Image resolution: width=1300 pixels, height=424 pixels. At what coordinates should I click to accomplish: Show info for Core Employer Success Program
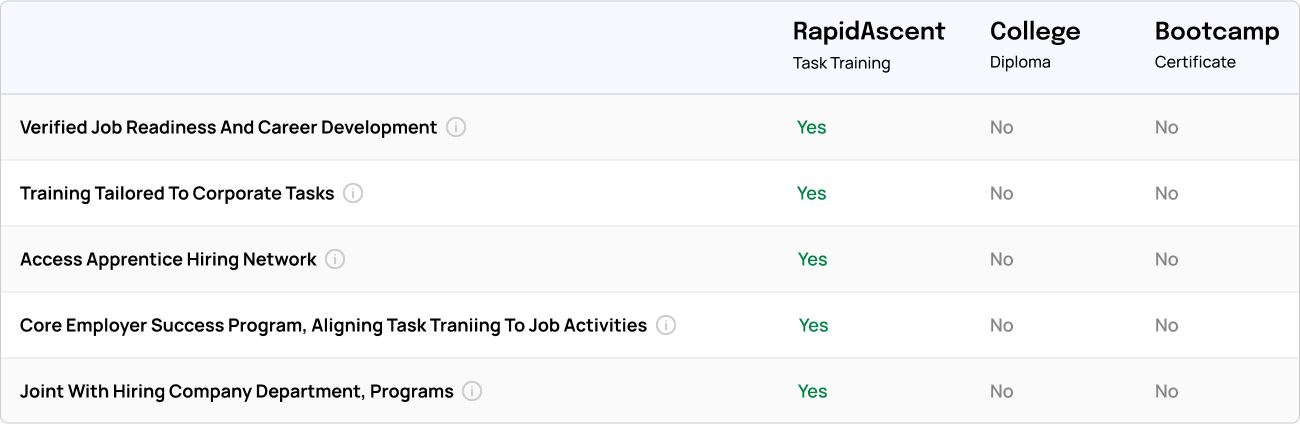tap(666, 325)
